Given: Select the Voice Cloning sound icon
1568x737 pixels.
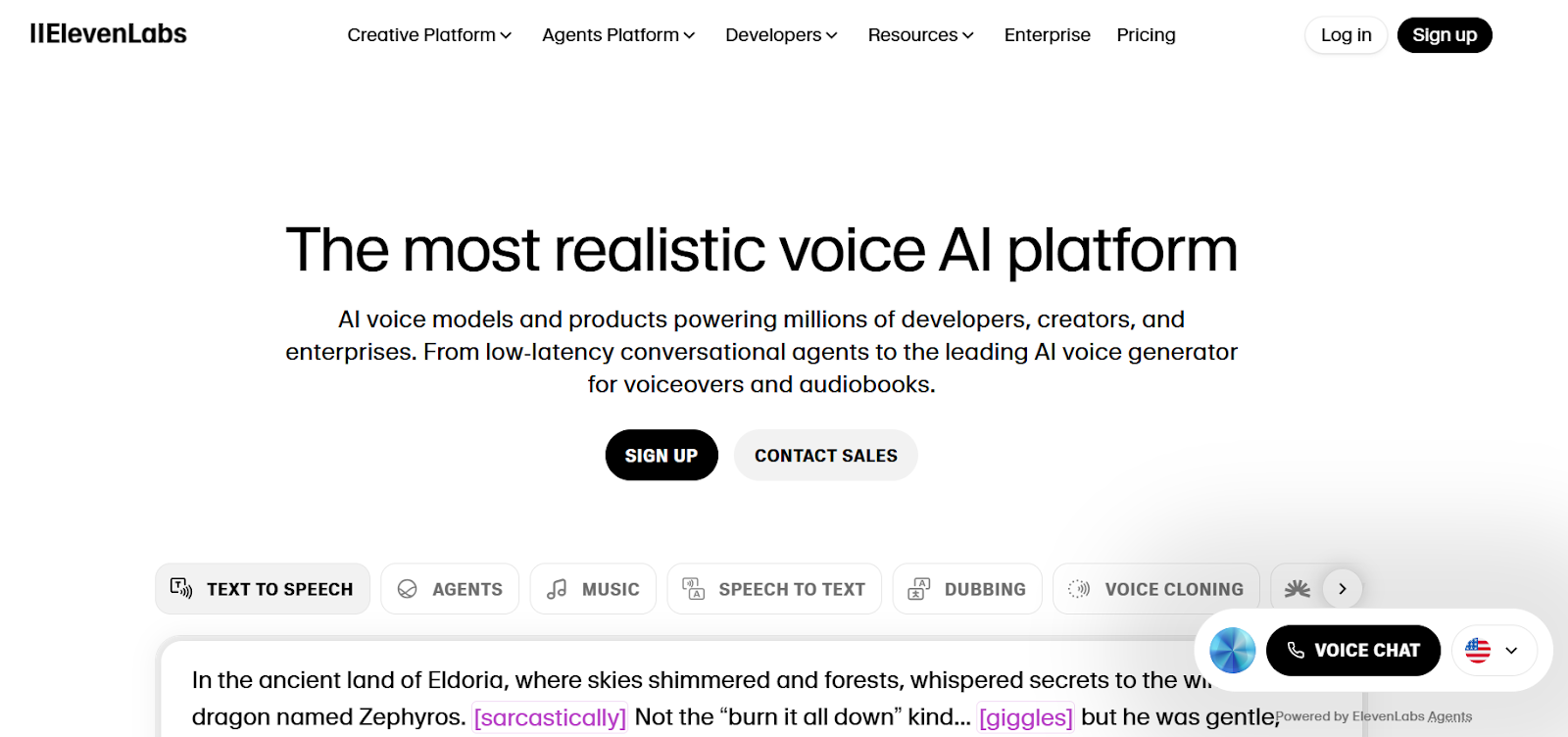Looking at the screenshot, I should pos(1081,588).
